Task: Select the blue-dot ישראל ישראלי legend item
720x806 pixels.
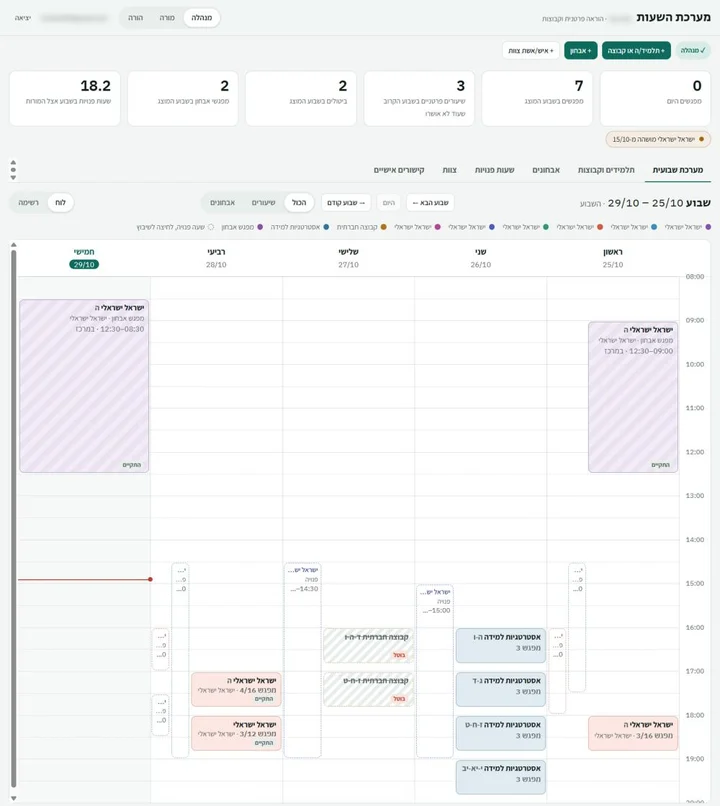Action: coord(633,227)
